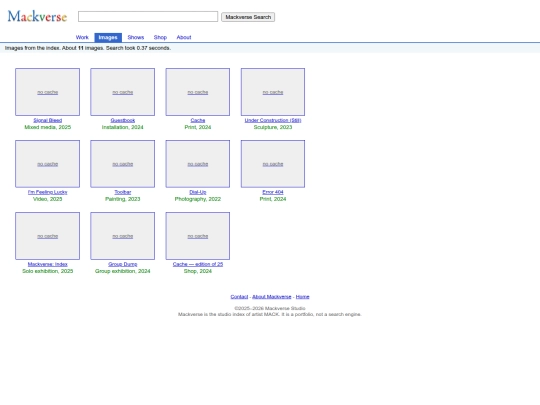The width and height of the screenshot is (540, 405).
Task: Focus the search text field
Action: (148, 17)
